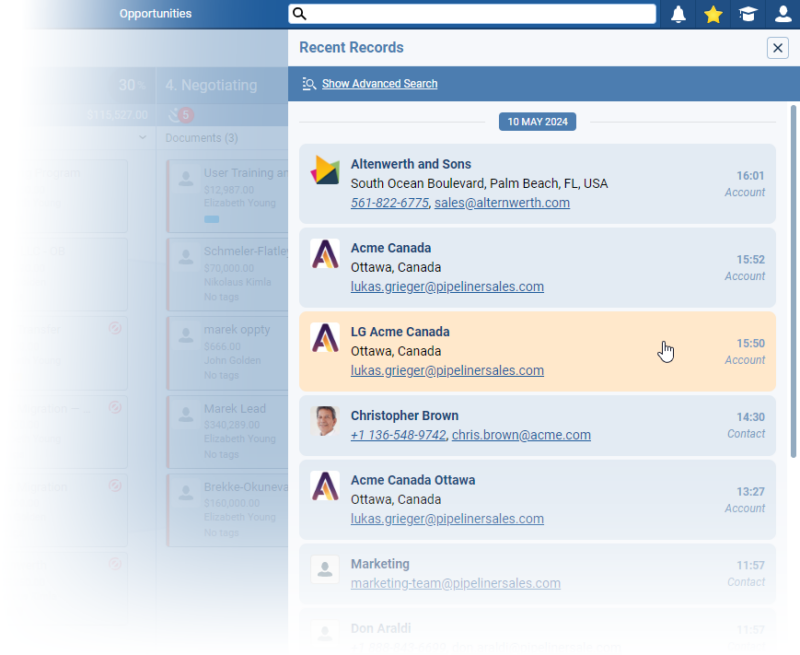Open the LG Acme Canada record
The width and height of the screenshot is (800, 655).
(x=400, y=332)
